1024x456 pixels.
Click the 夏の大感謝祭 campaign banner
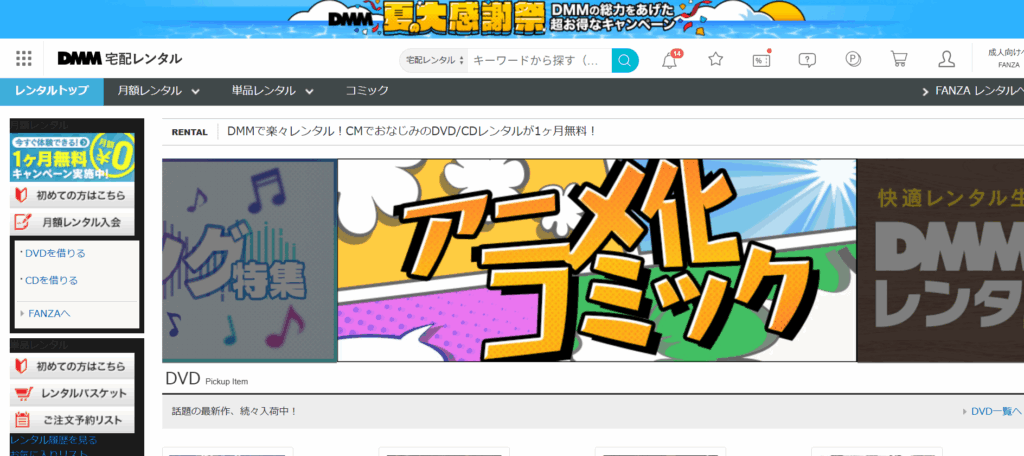point(512,18)
